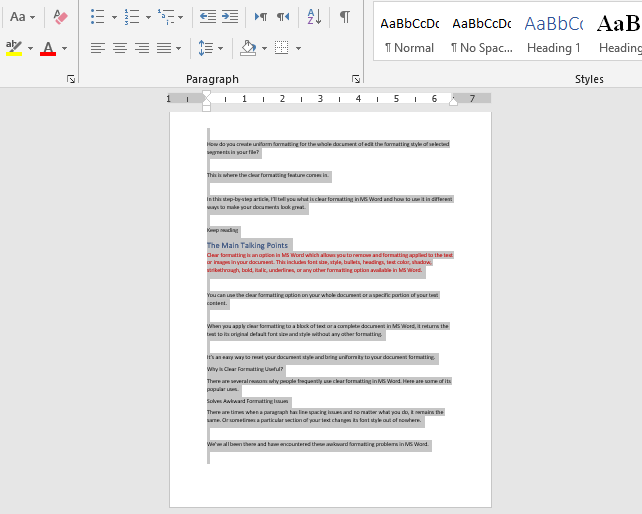Click 'Why is Clear Formatting Useful?' line
Image resolution: width=642 pixels, height=514 pixels.
[245, 369]
